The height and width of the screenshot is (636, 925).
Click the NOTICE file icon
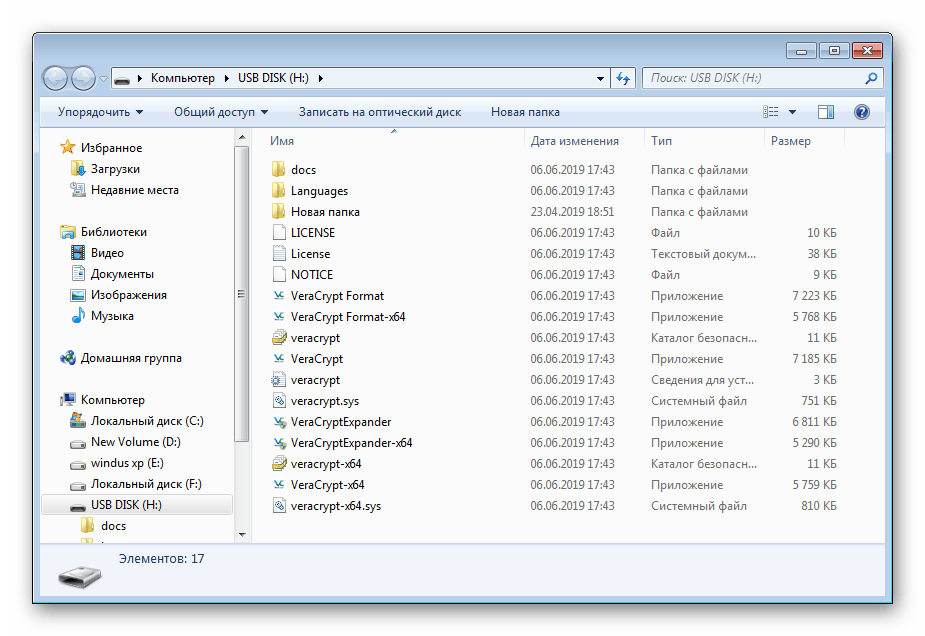point(279,275)
